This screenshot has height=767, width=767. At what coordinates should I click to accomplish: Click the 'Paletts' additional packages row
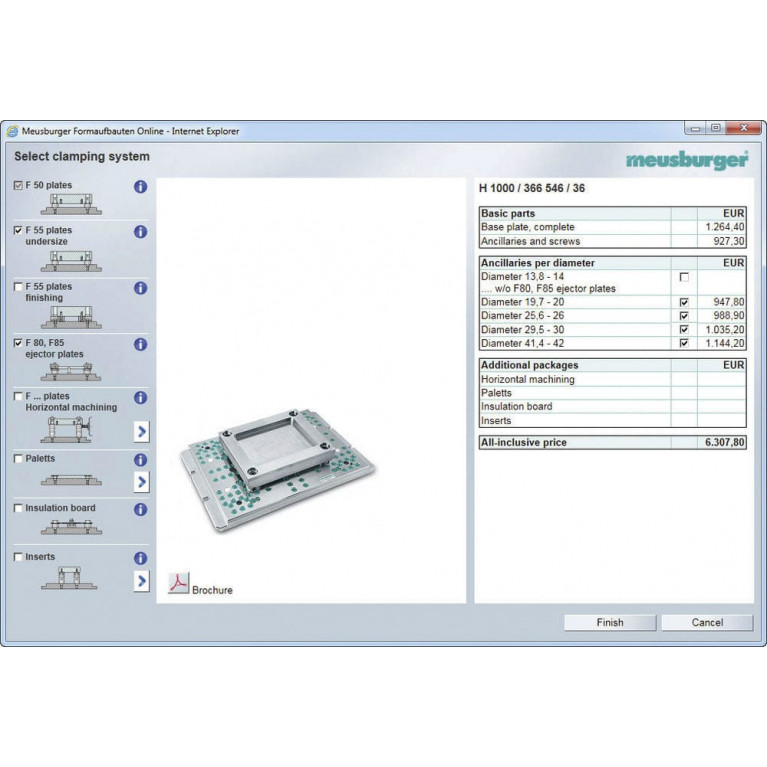612,393
